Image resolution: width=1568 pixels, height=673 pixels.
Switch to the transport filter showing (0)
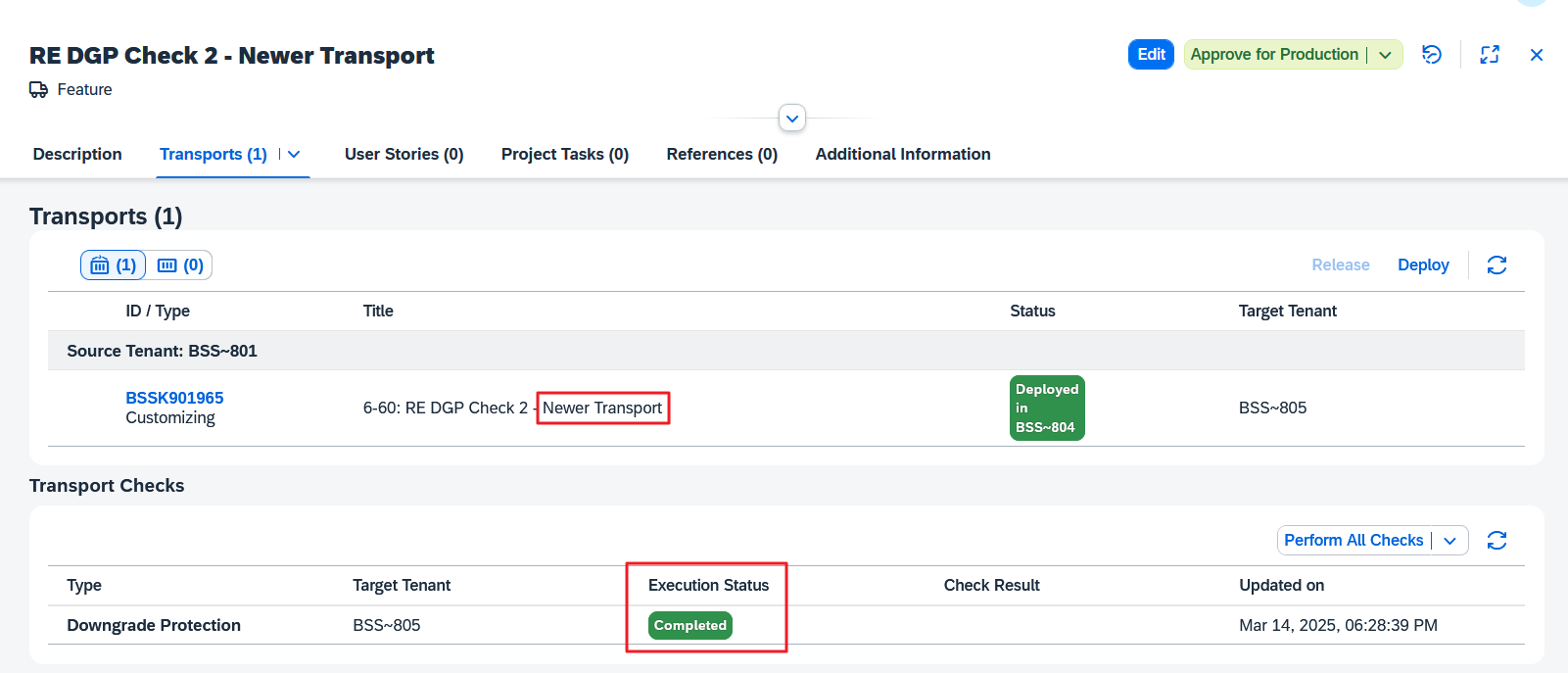[180, 265]
